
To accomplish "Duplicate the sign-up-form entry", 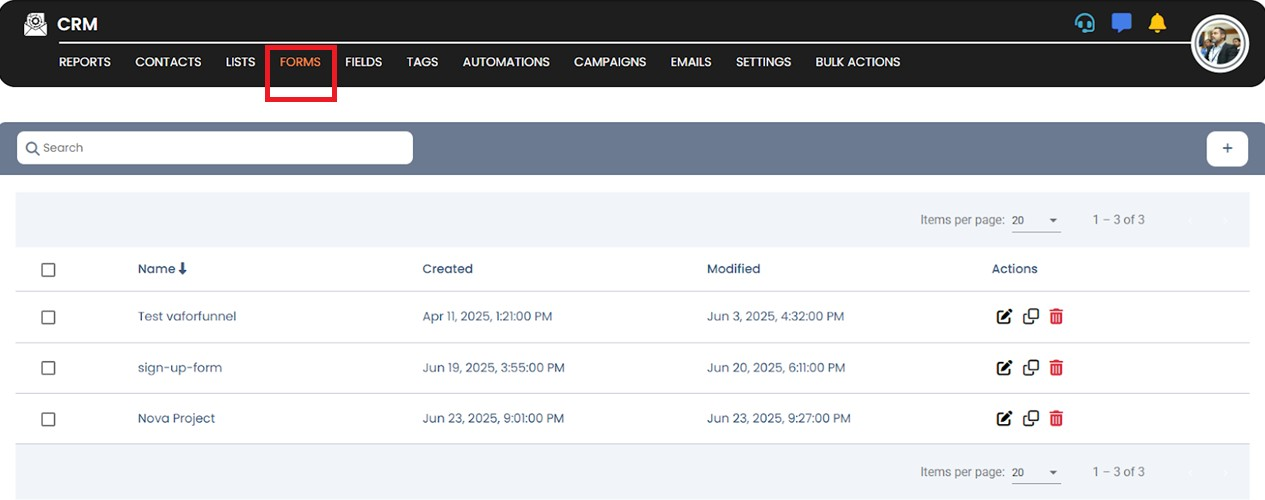I will click(x=1031, y=368).
